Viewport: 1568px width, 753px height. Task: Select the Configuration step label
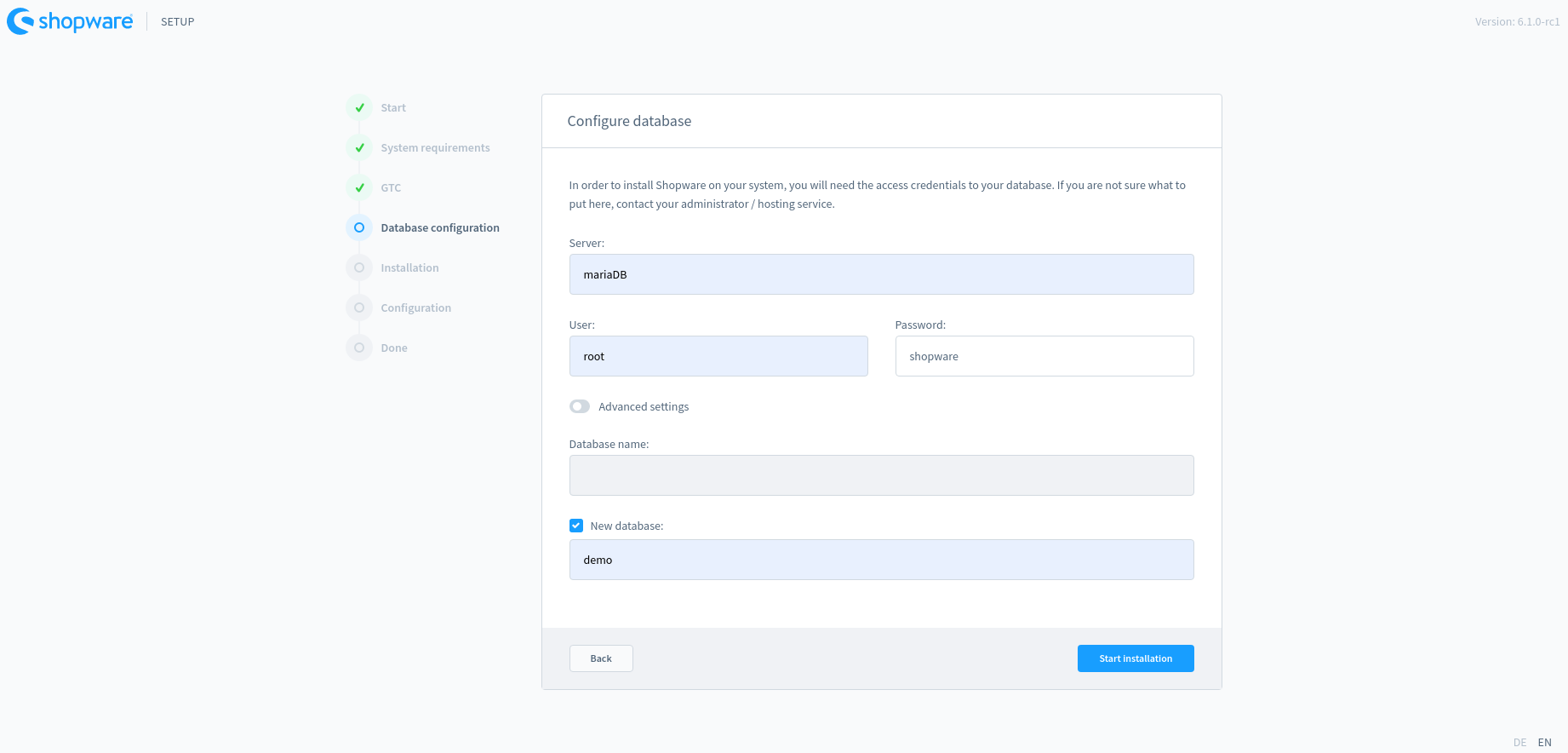(x=415, y=308)
